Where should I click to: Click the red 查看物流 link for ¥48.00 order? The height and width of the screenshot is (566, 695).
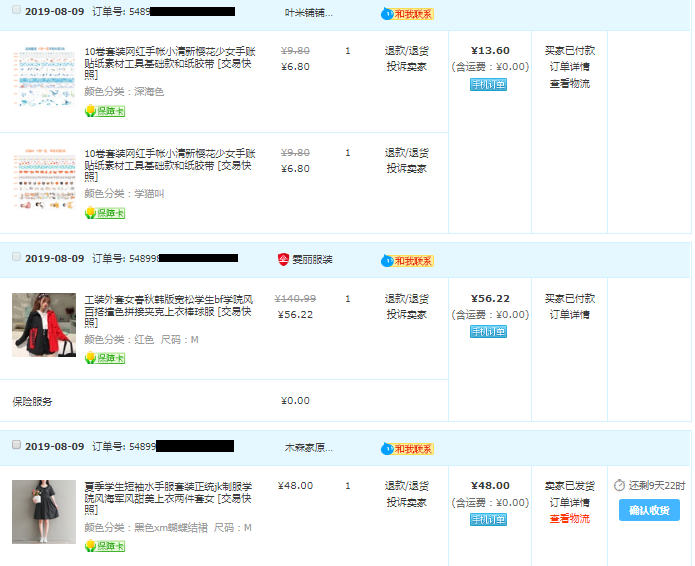(569, 519)
